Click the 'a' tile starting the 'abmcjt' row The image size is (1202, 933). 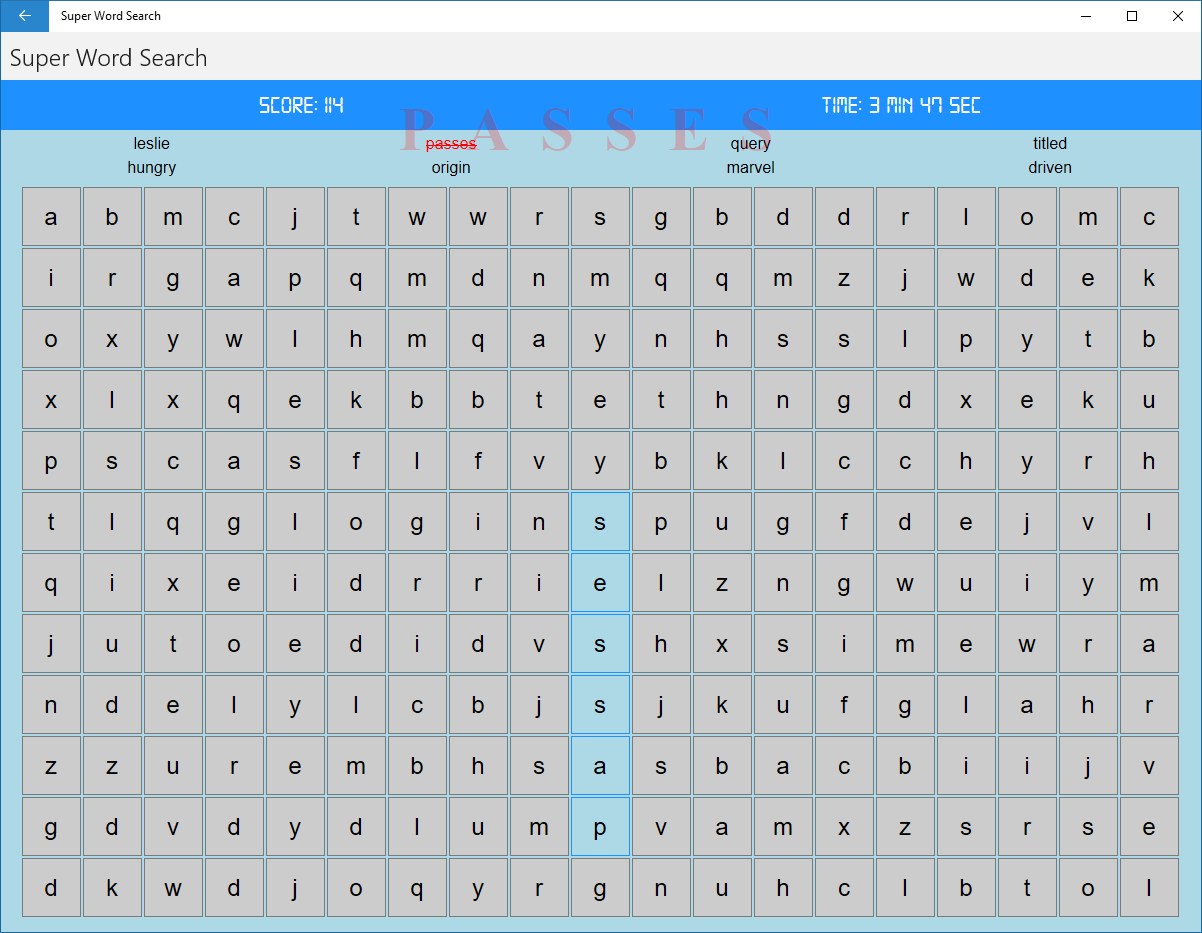(51, 217)
